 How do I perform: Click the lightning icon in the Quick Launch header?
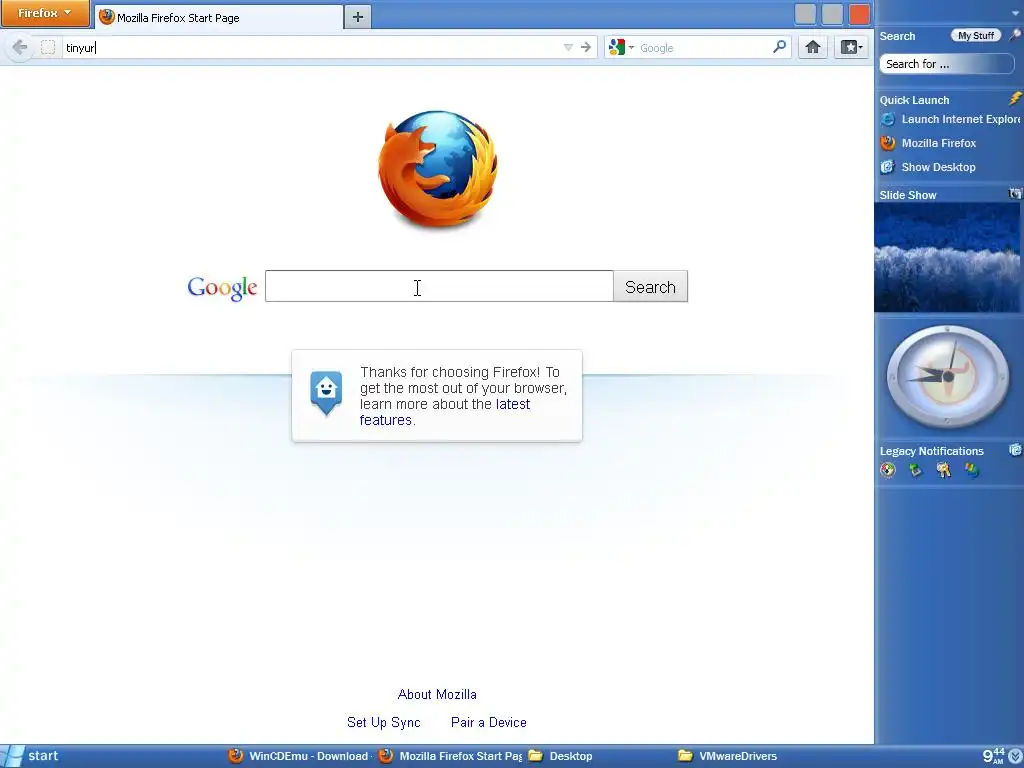tap(1015, 99)
